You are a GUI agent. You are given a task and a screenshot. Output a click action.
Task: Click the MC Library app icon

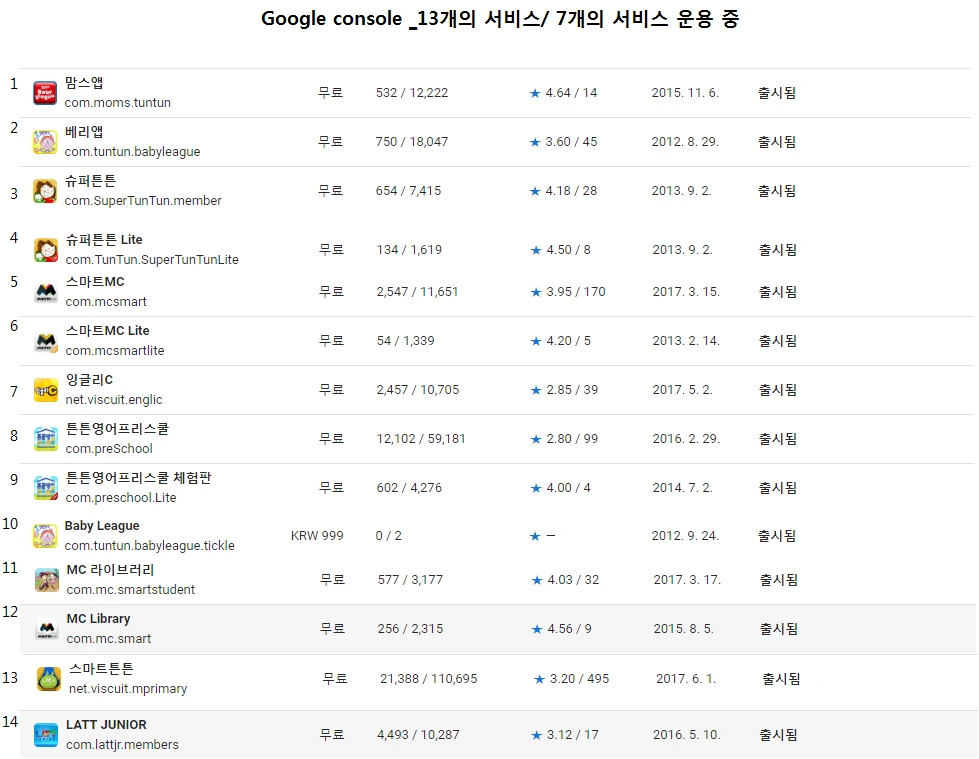click(47, 629)
